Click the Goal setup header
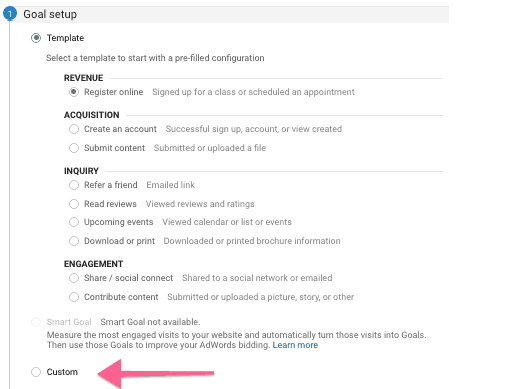The image size is (517, 389). coord(50,14)
